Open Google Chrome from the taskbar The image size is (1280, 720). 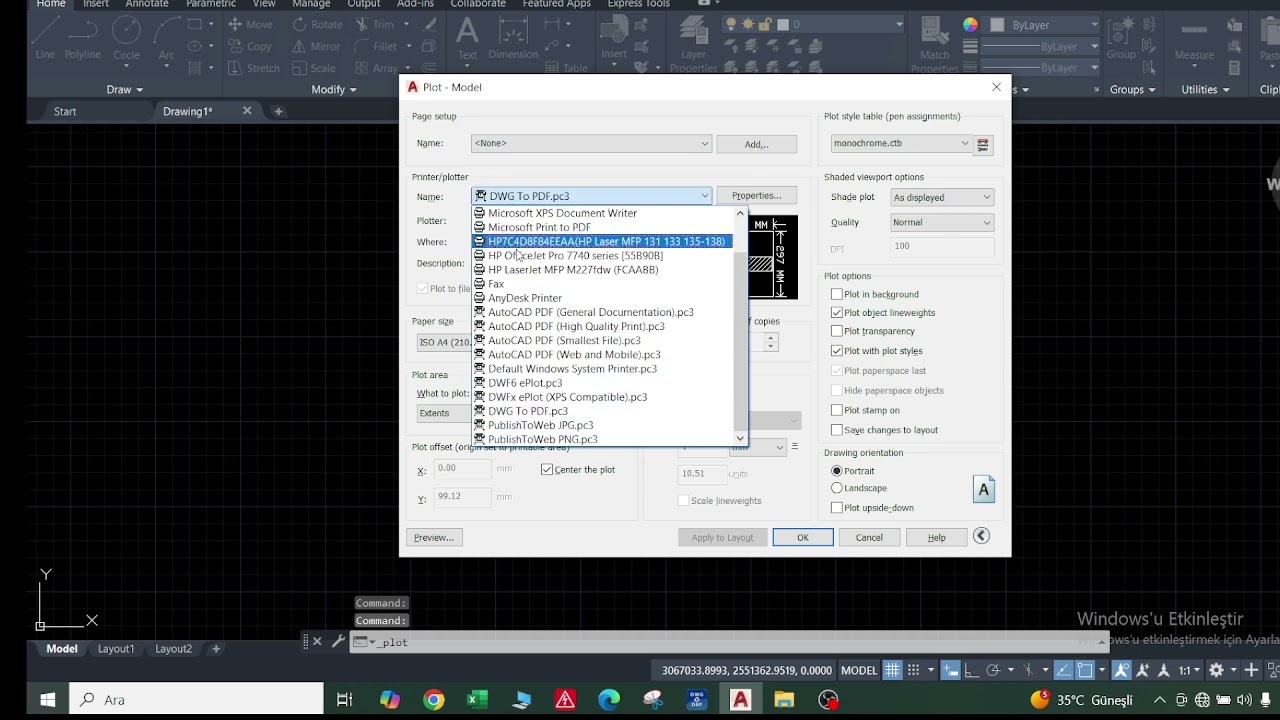point(433,700)
